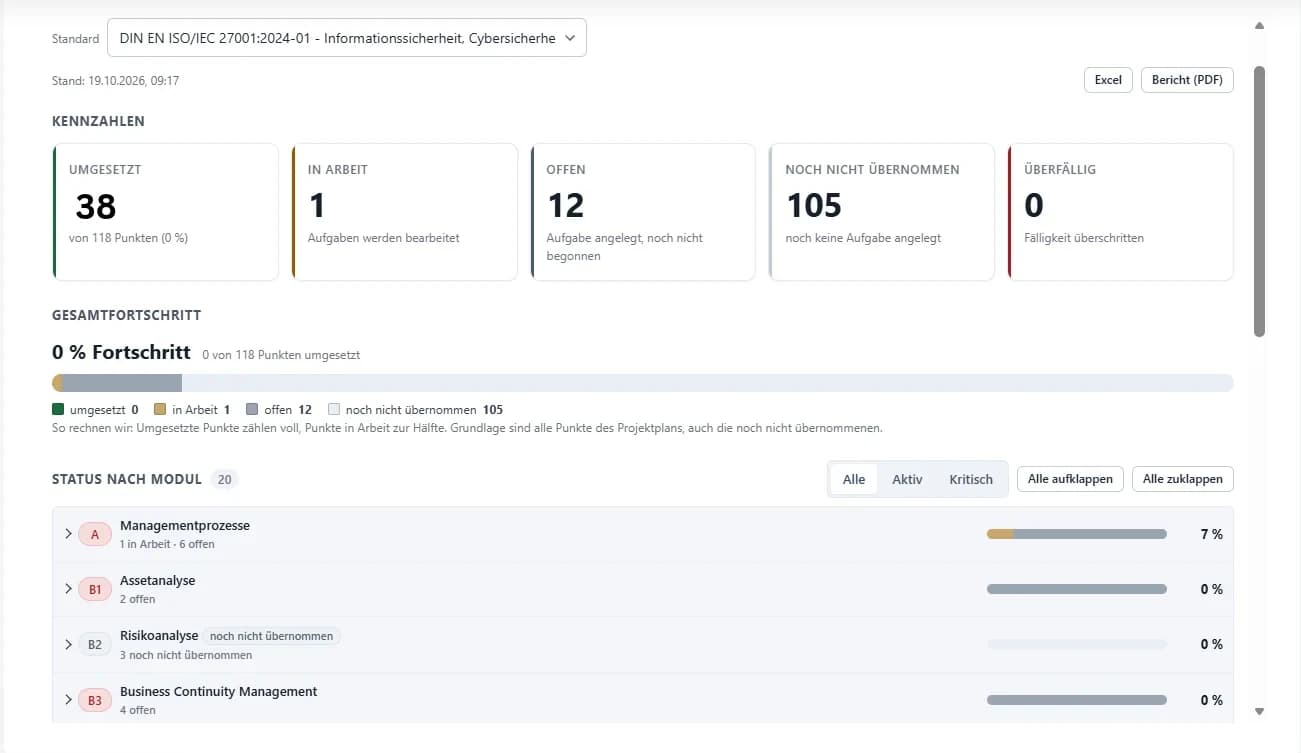The image size is (1301, 753).
Task: Click the Offen 12 card
Action: (x=643, y=212)
